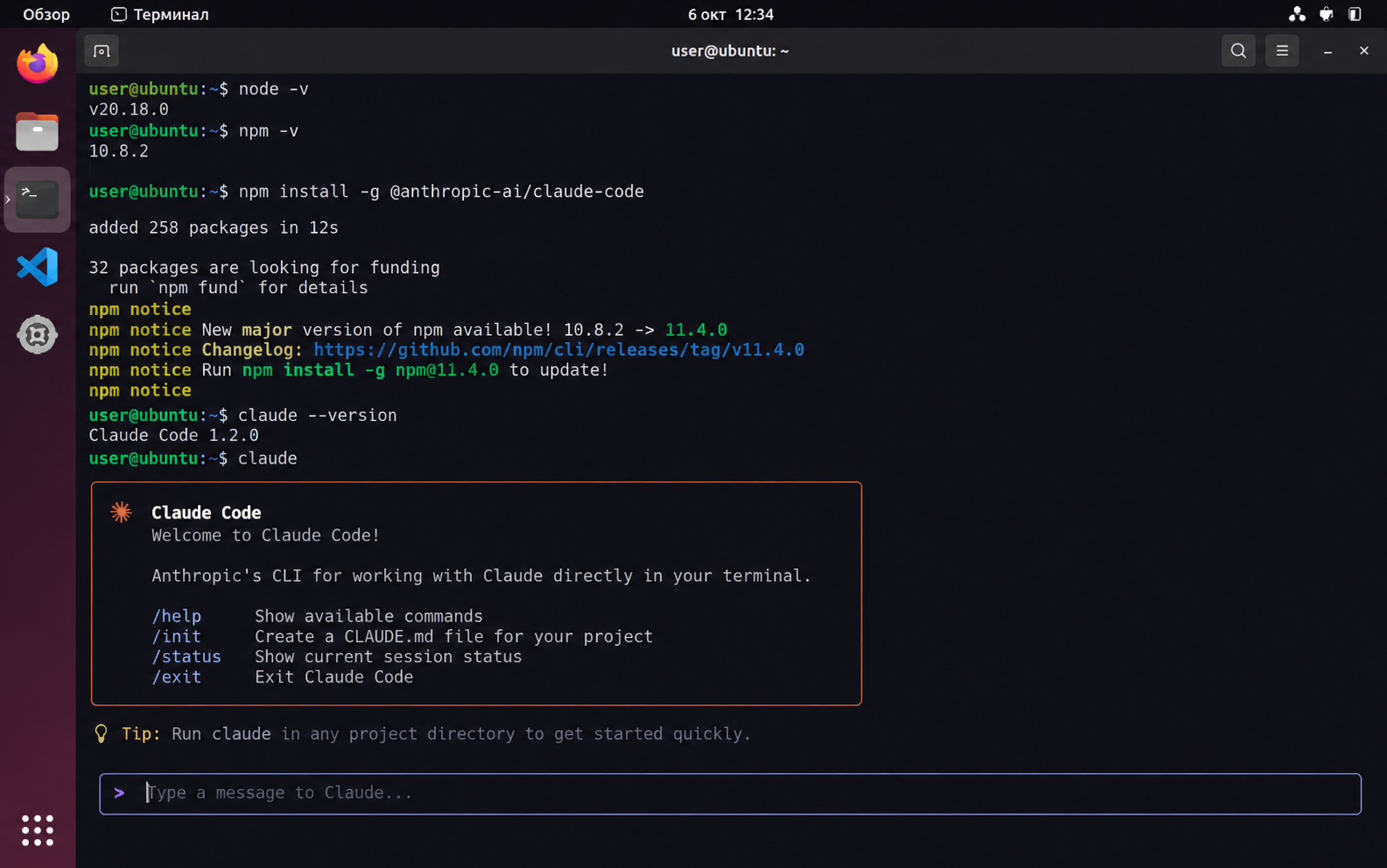Click the Show available commands description
Screen dimensions: 1387x868
tap(368, 616)
